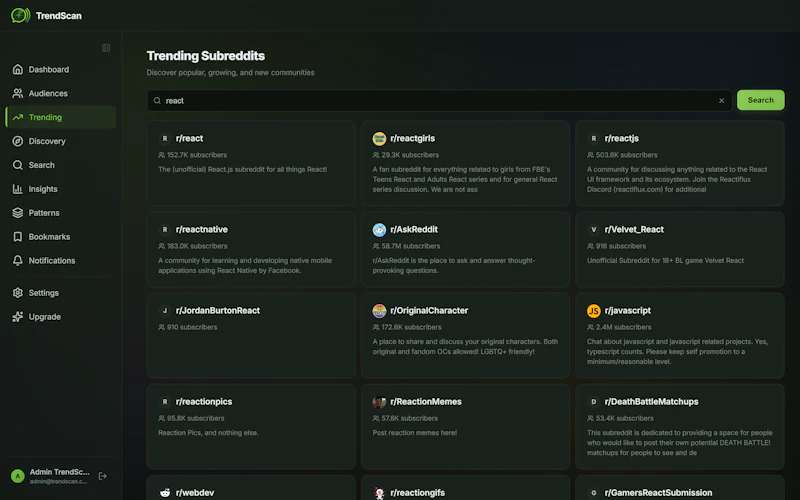800x500 pixels.
Task: Select the Trending sidebar item
Action: [60, 117]
